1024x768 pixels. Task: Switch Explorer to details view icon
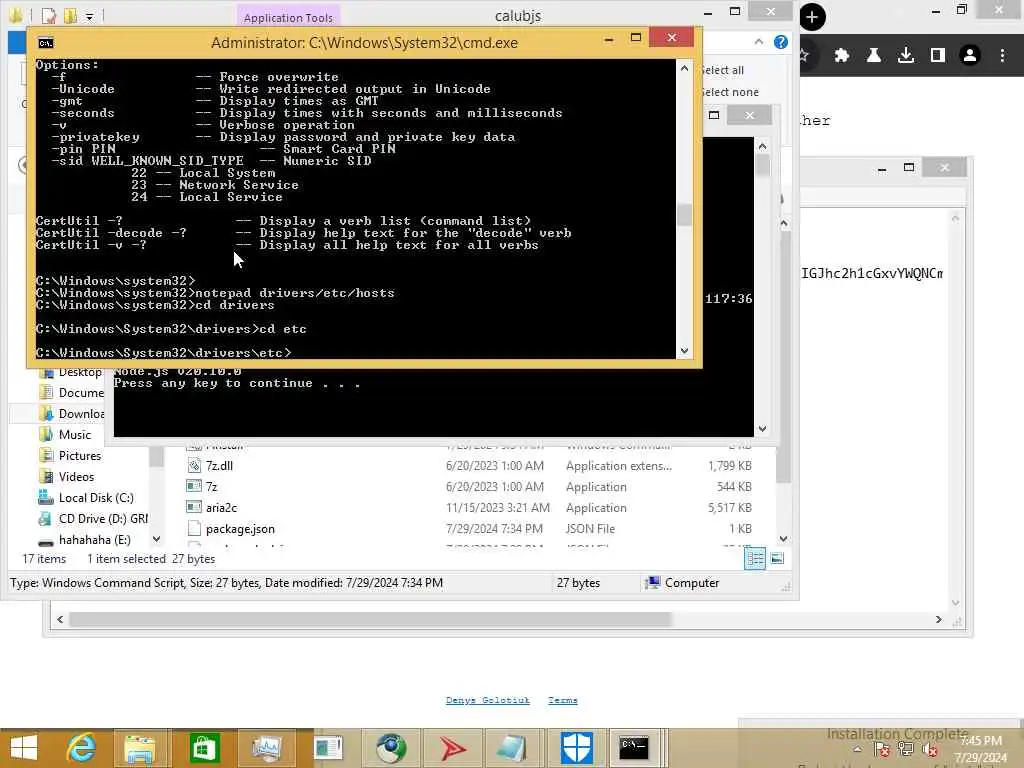pyautogui.click(x=755, y=558)
